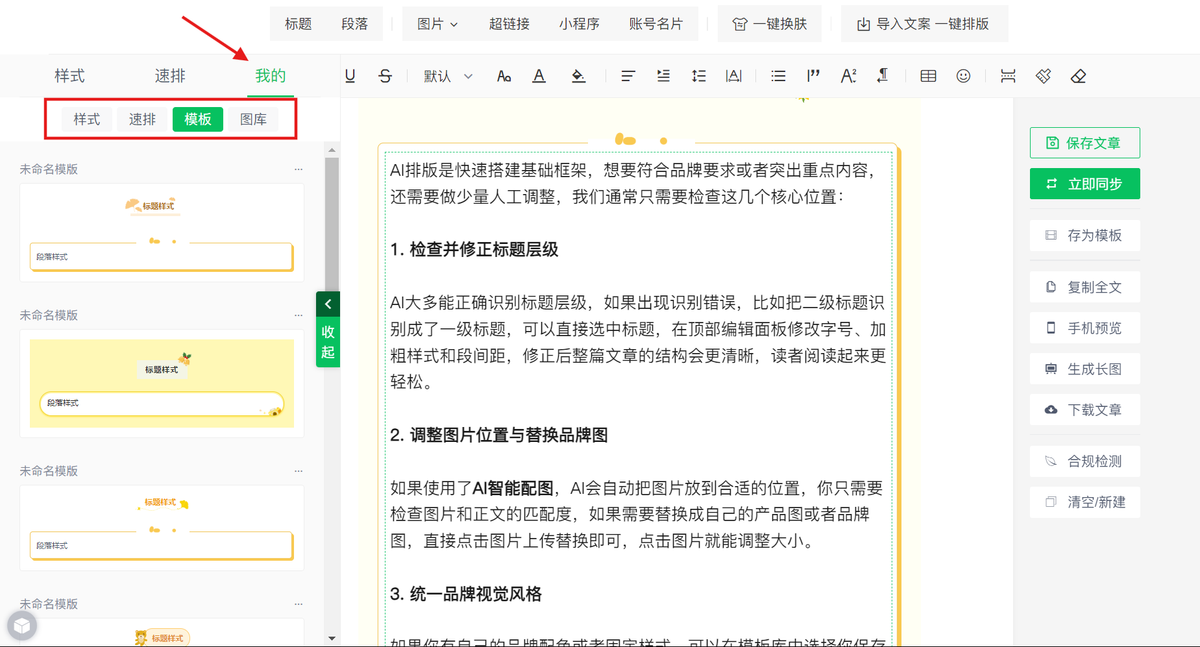The image size is (1200, 647).
Task: Click 超链接 to insert hyperlink
Action: coord(509,24)
